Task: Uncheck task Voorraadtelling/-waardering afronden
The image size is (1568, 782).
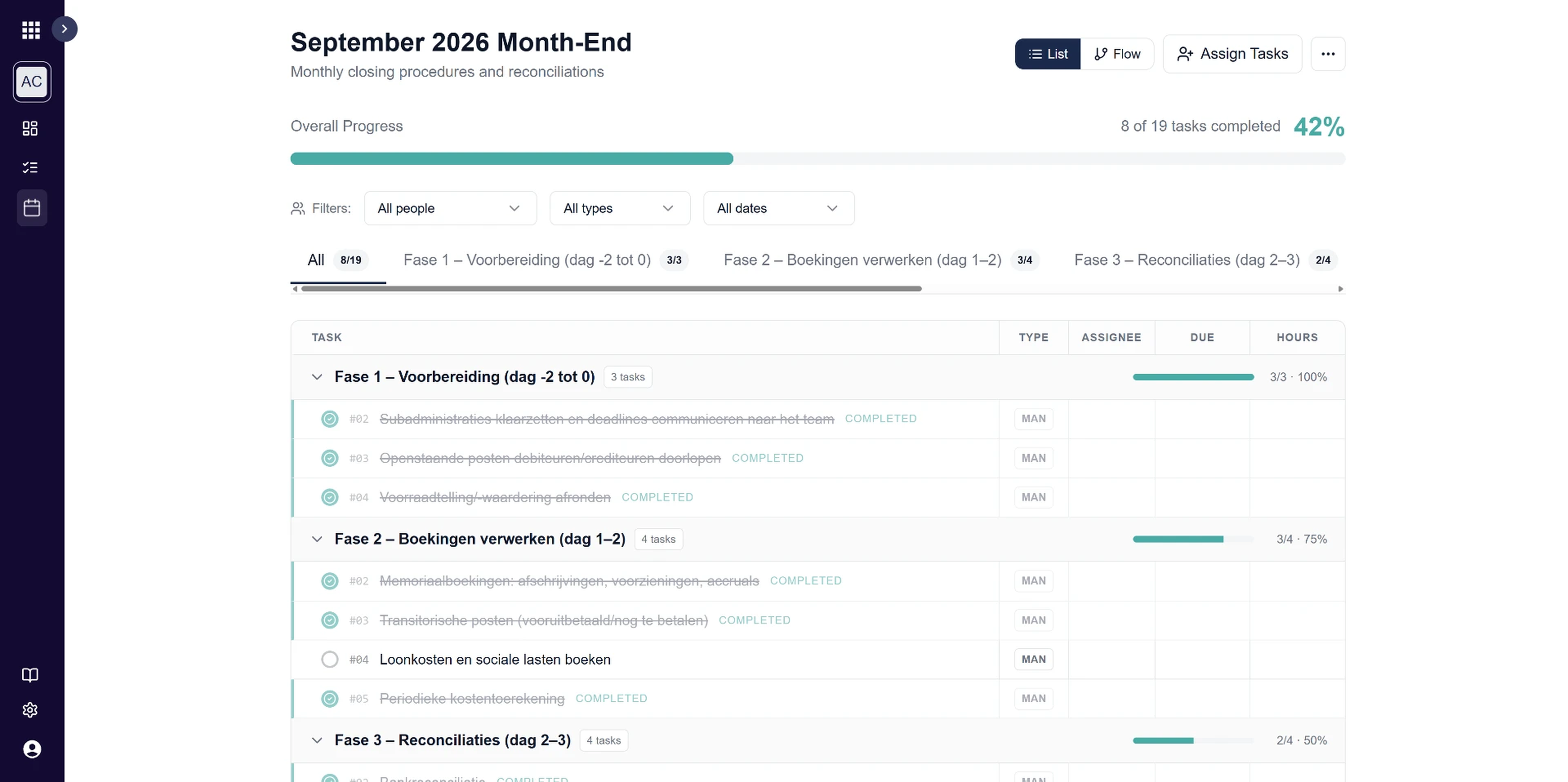Action: click(329, 497)
